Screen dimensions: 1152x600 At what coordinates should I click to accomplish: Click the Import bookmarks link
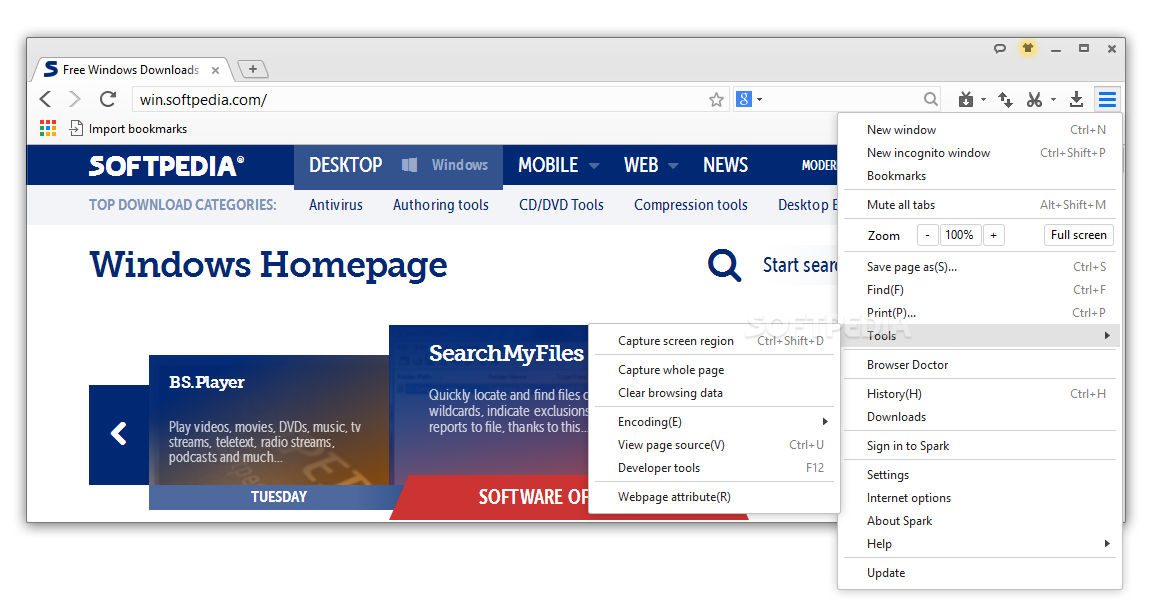coord(137,129)
